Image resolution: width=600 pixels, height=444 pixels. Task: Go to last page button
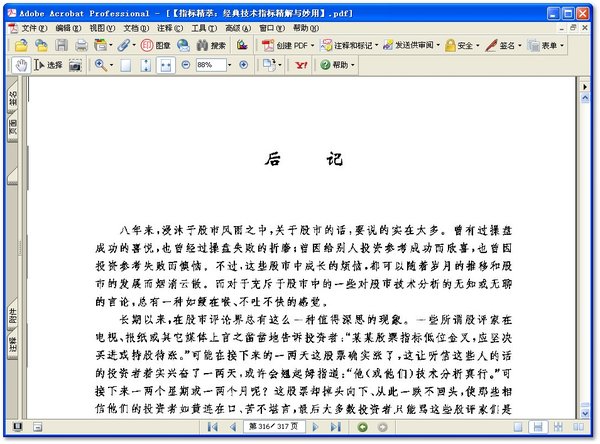click(x=336, y=427)
